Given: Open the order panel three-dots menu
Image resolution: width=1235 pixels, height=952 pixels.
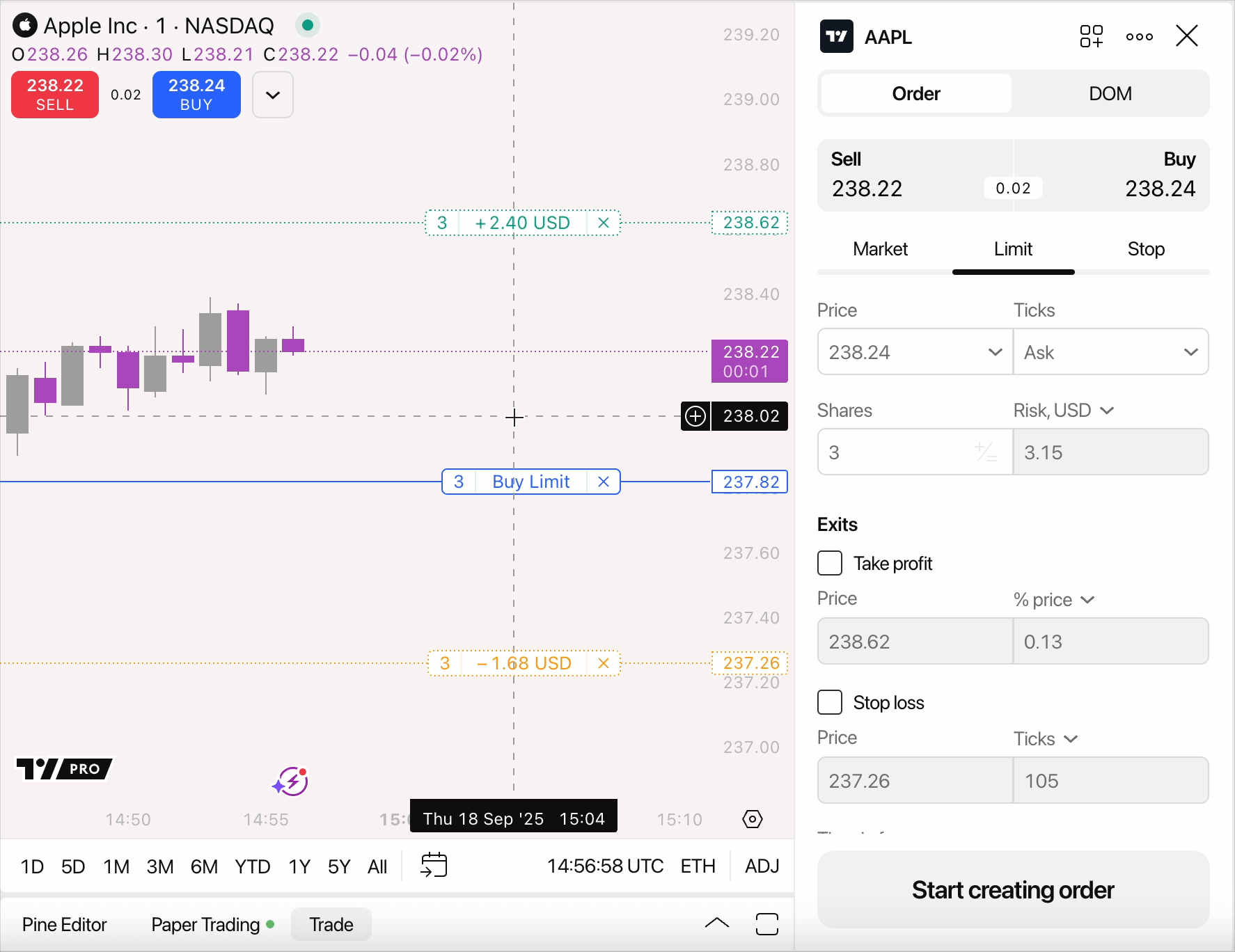Looking at the screenshot, I should (x=1139, y=37).
